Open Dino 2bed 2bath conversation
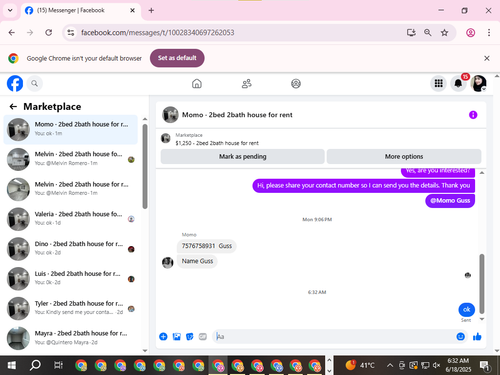This screenshot has height=375, width=500. pyautogui.click(x=70, y=249)
